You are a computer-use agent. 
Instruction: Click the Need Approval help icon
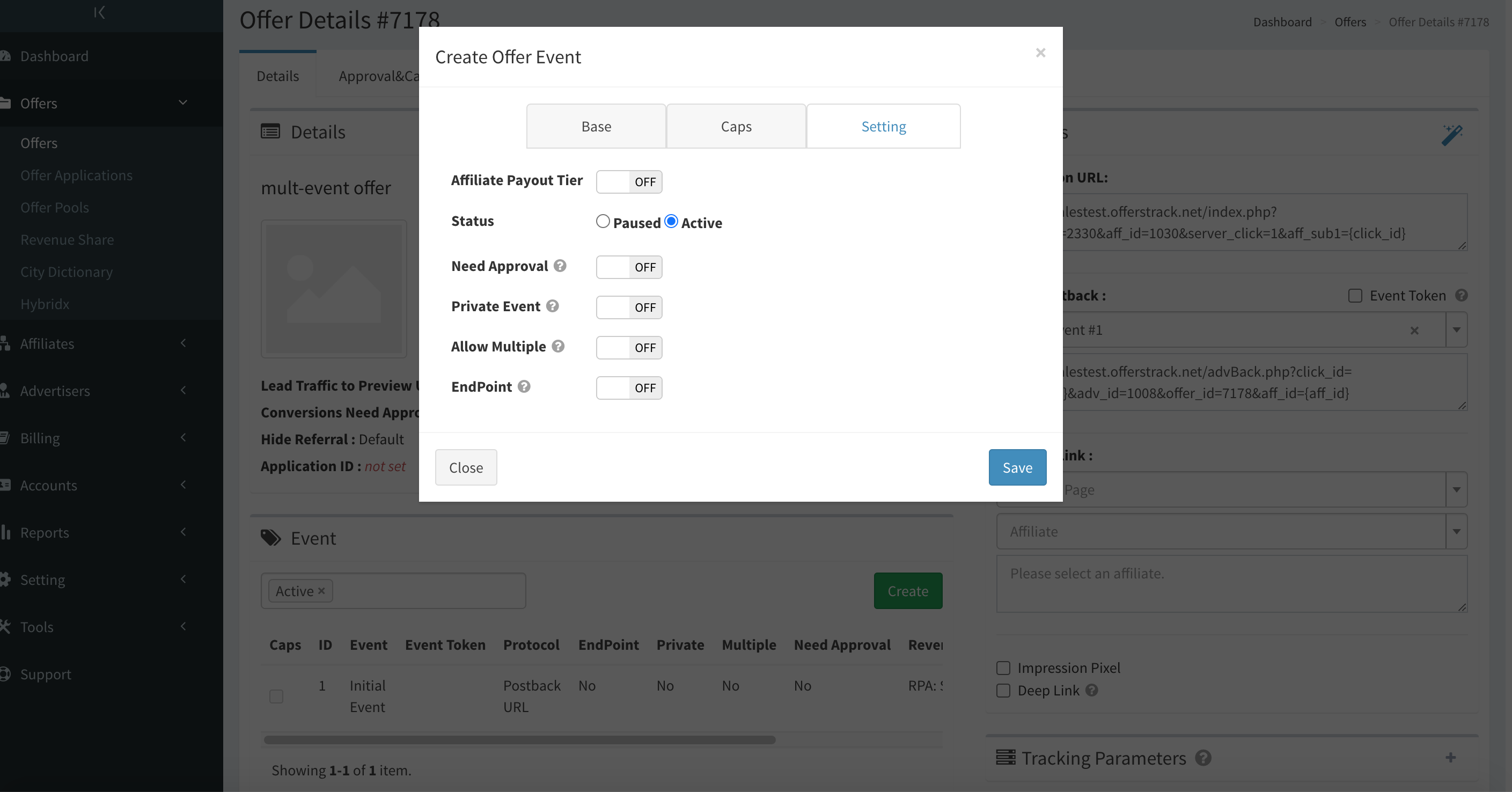560,266
